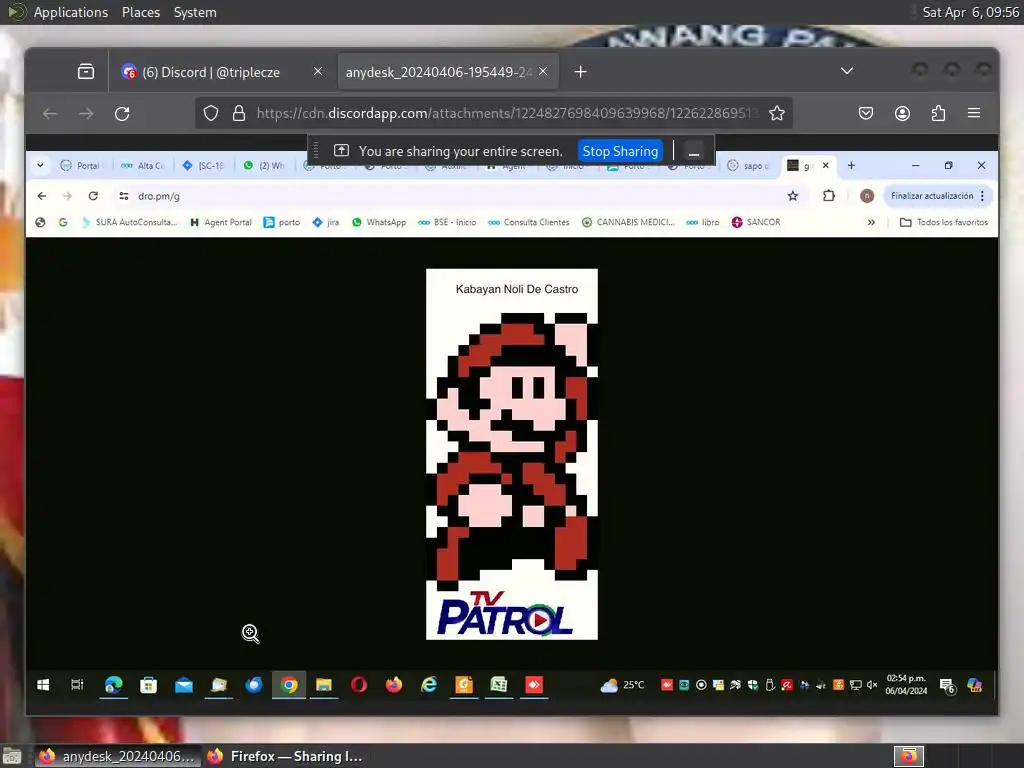Click Firefox reload button

[122, 114]
